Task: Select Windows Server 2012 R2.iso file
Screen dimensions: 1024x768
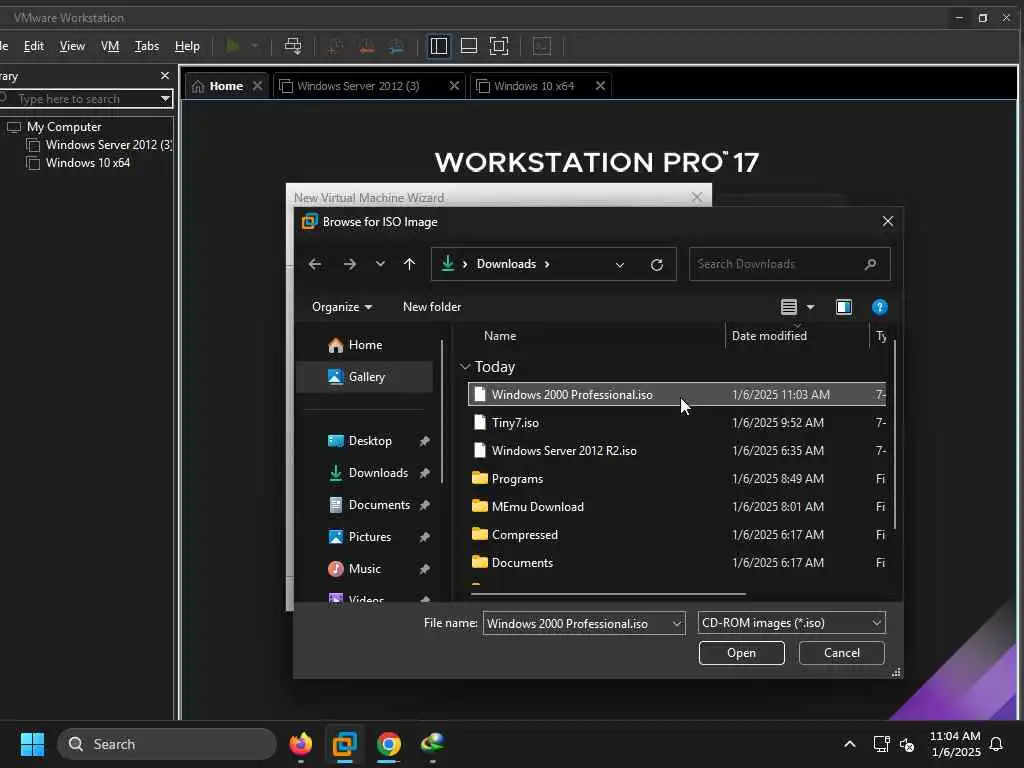Action: point(677,451)
